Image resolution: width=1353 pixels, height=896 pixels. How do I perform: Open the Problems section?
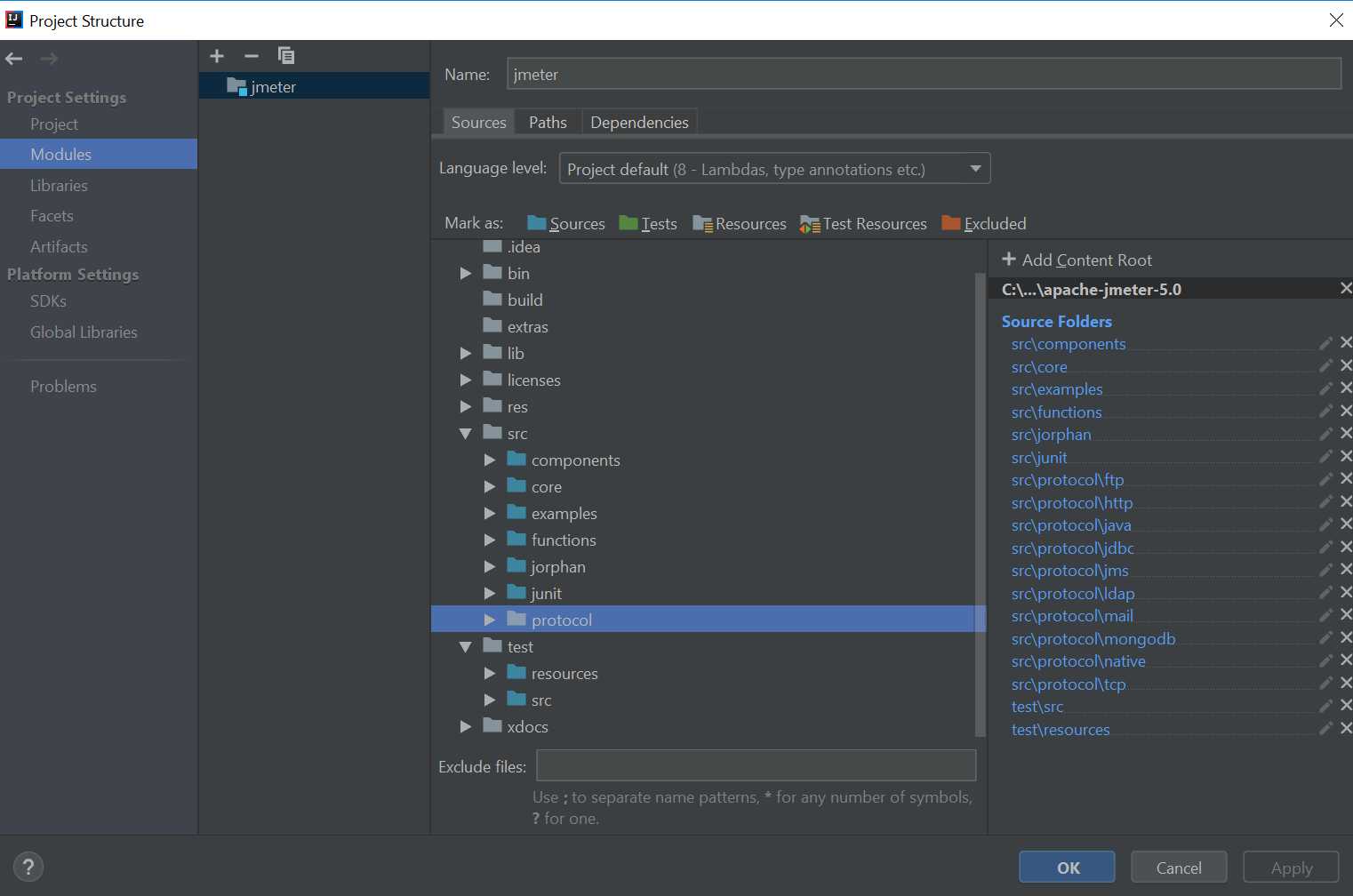[63, 387]
